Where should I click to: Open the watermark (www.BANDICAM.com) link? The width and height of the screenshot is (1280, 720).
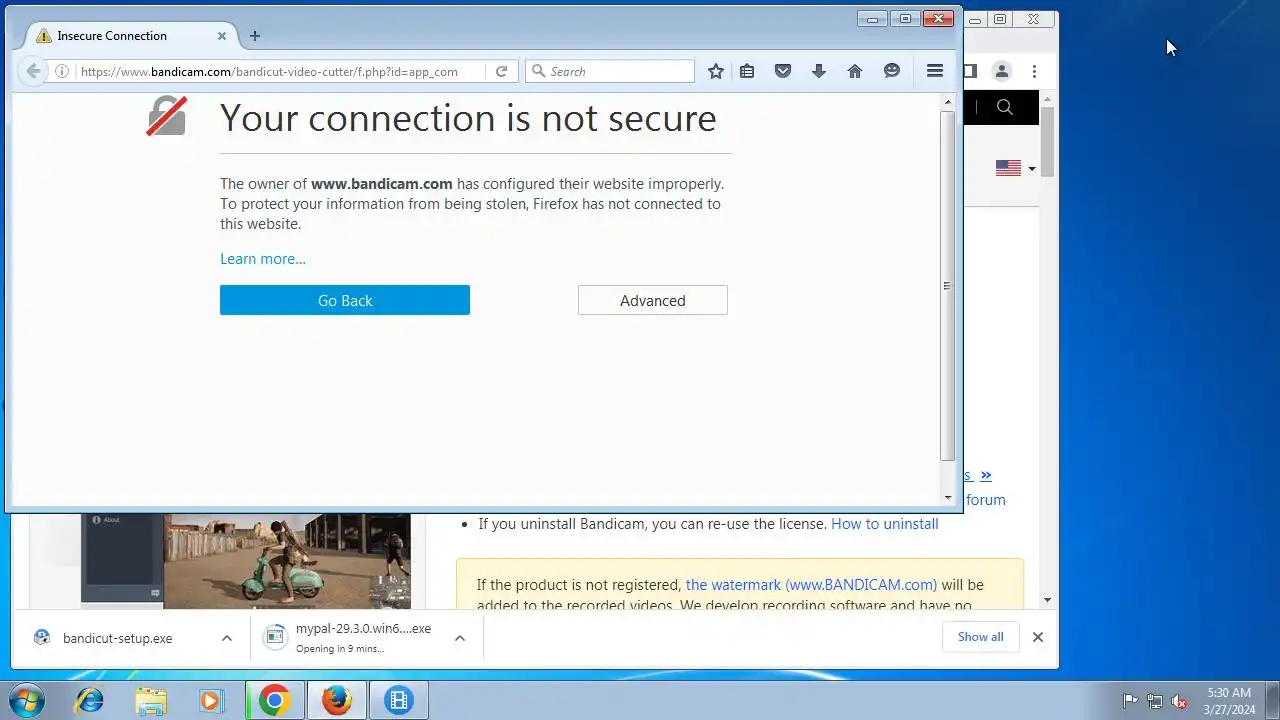pos(811,585)
